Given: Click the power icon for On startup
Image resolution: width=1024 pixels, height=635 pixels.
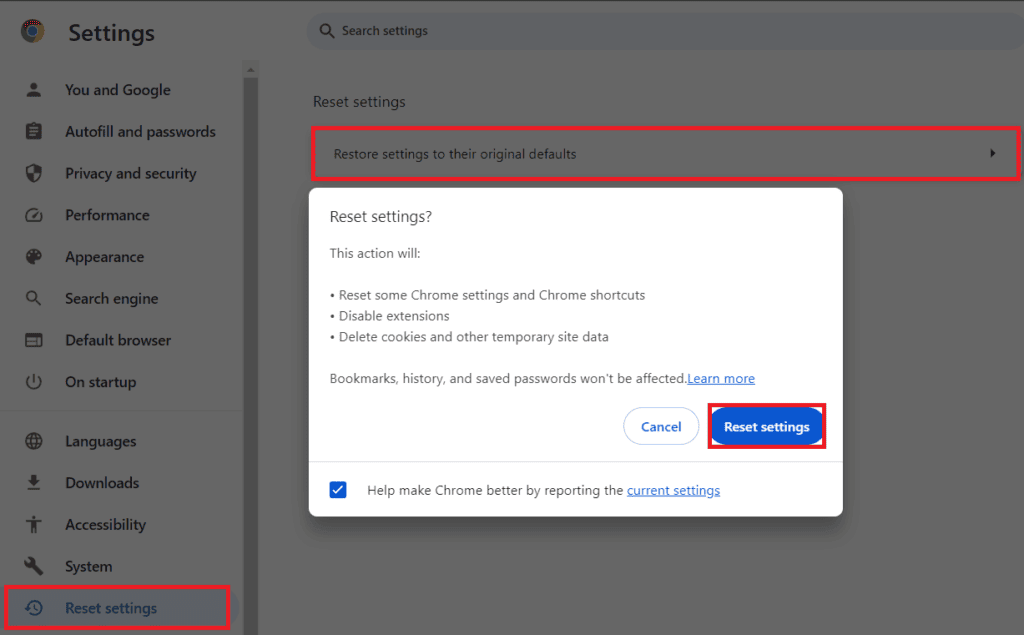Looking at the screenshot, I should (x=33, y=382).
